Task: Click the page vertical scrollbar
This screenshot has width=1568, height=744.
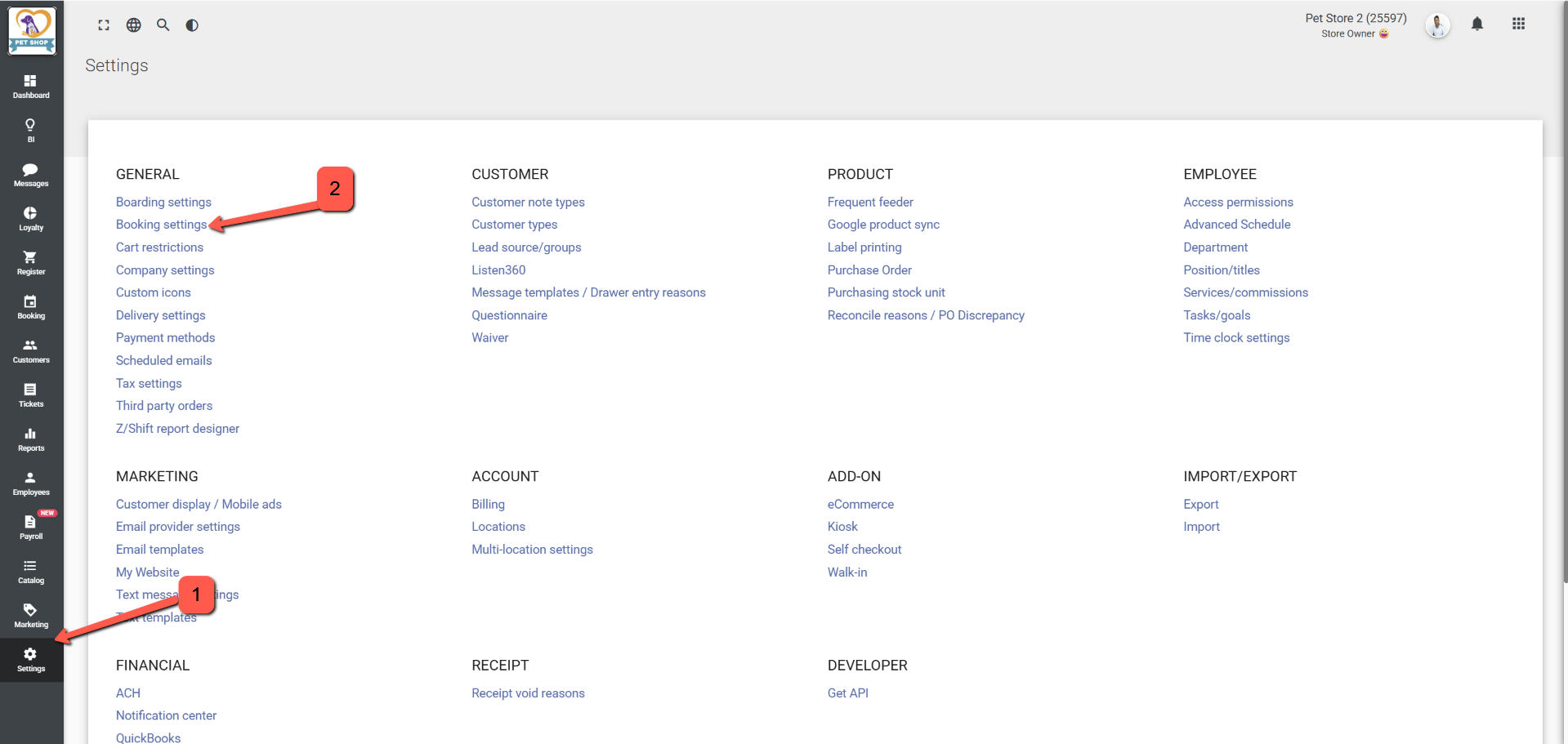Action: [x=1564, y=327]
